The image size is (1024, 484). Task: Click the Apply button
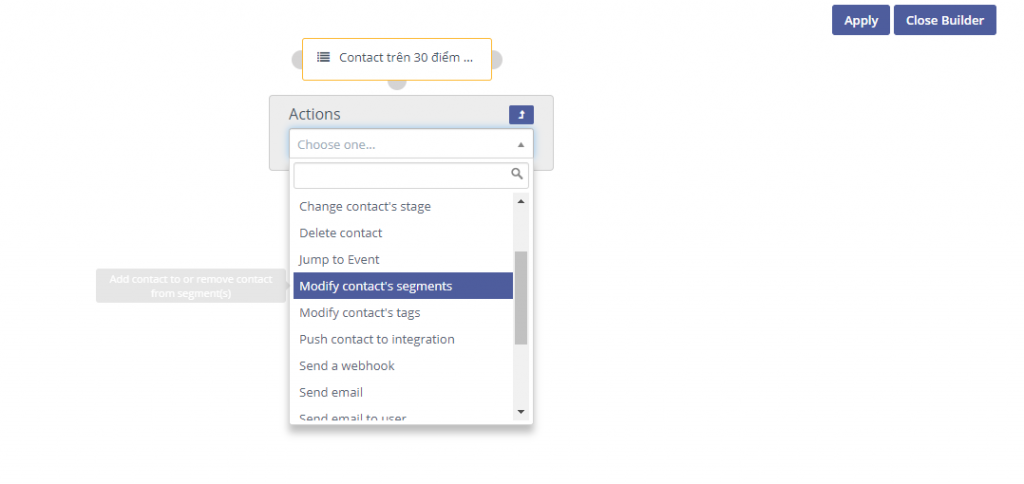pos(860,20)
